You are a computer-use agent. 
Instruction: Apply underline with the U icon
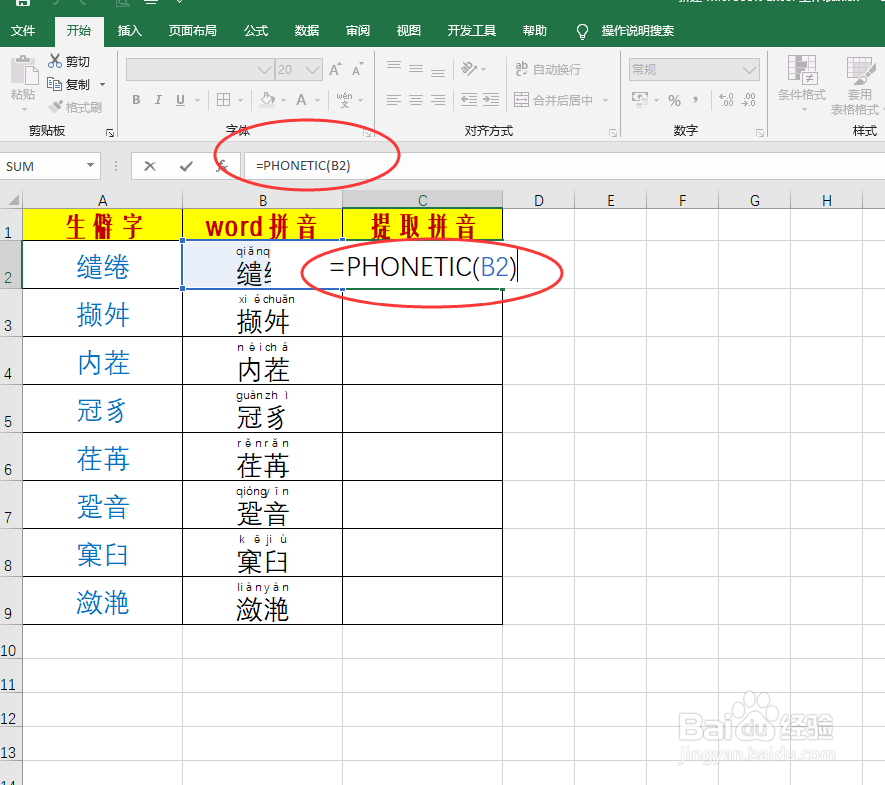tap(180, 100)
